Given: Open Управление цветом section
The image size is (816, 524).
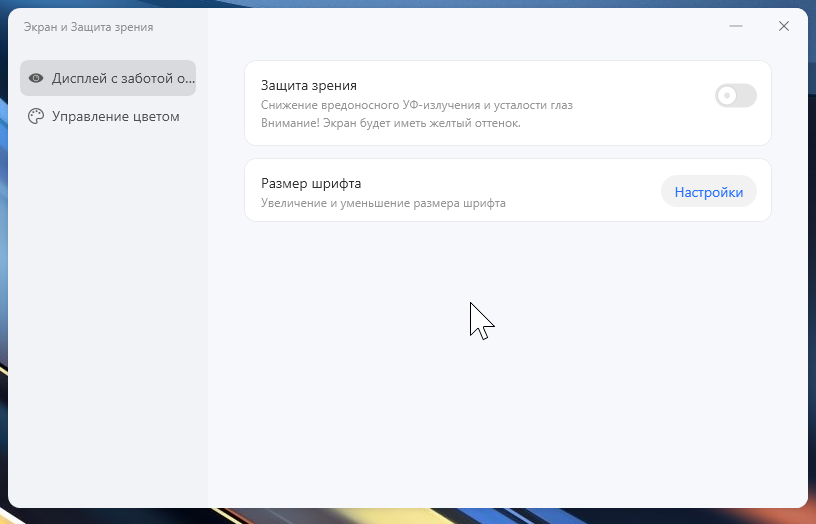Looking at the screenshot, I should tap(108, 116).
